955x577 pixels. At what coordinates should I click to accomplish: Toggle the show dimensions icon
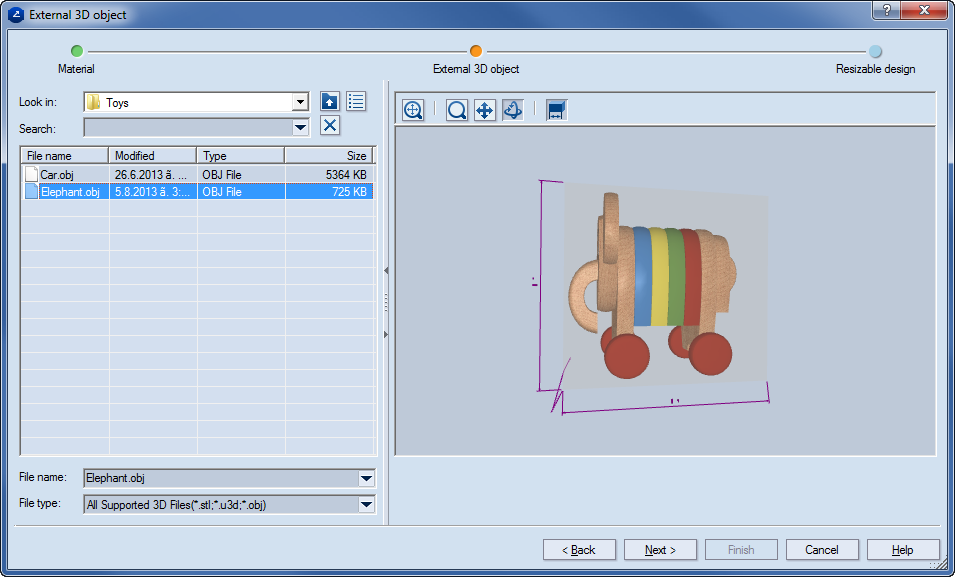coord(557,110)
